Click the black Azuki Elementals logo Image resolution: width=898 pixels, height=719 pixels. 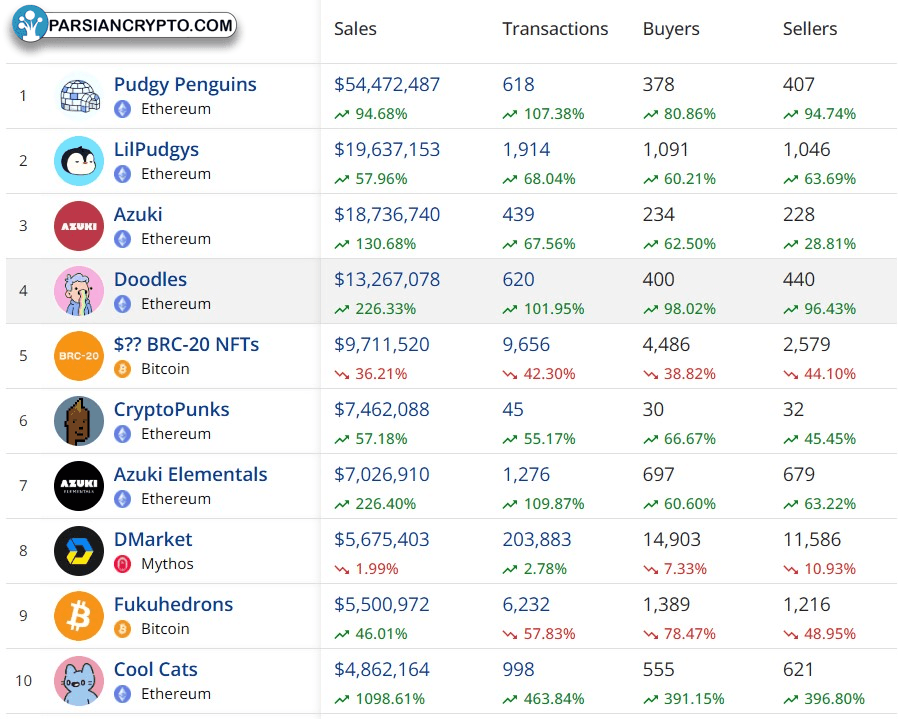coord(79,486)
